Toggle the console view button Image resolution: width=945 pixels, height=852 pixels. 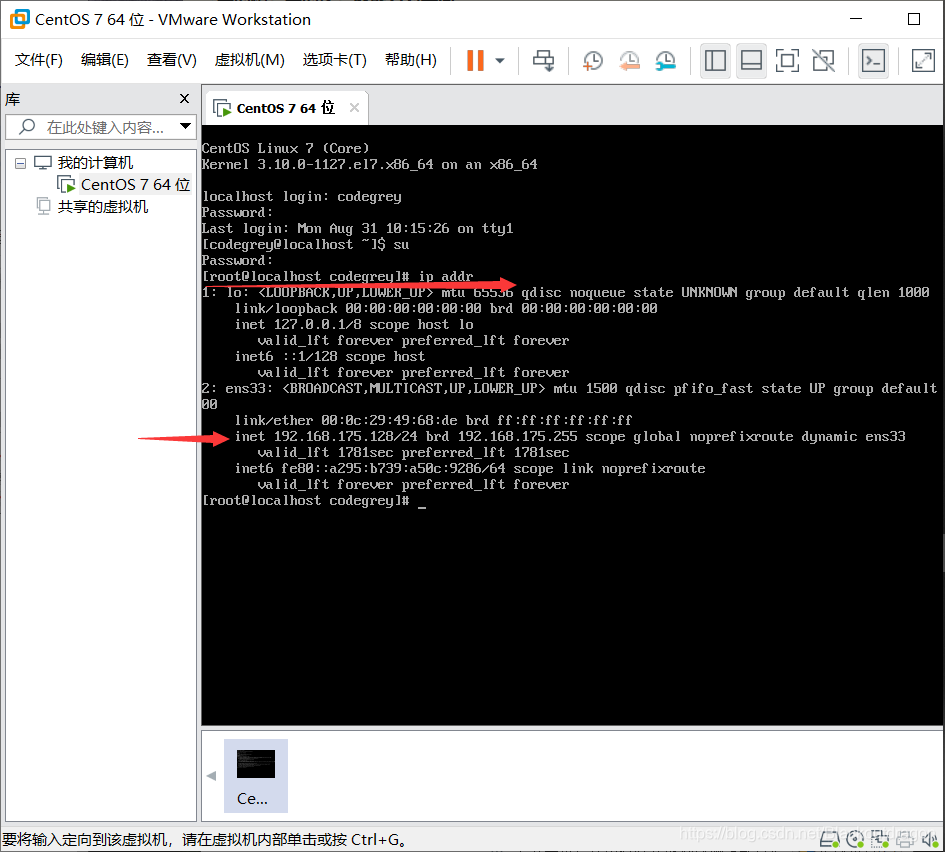point(873,60)
